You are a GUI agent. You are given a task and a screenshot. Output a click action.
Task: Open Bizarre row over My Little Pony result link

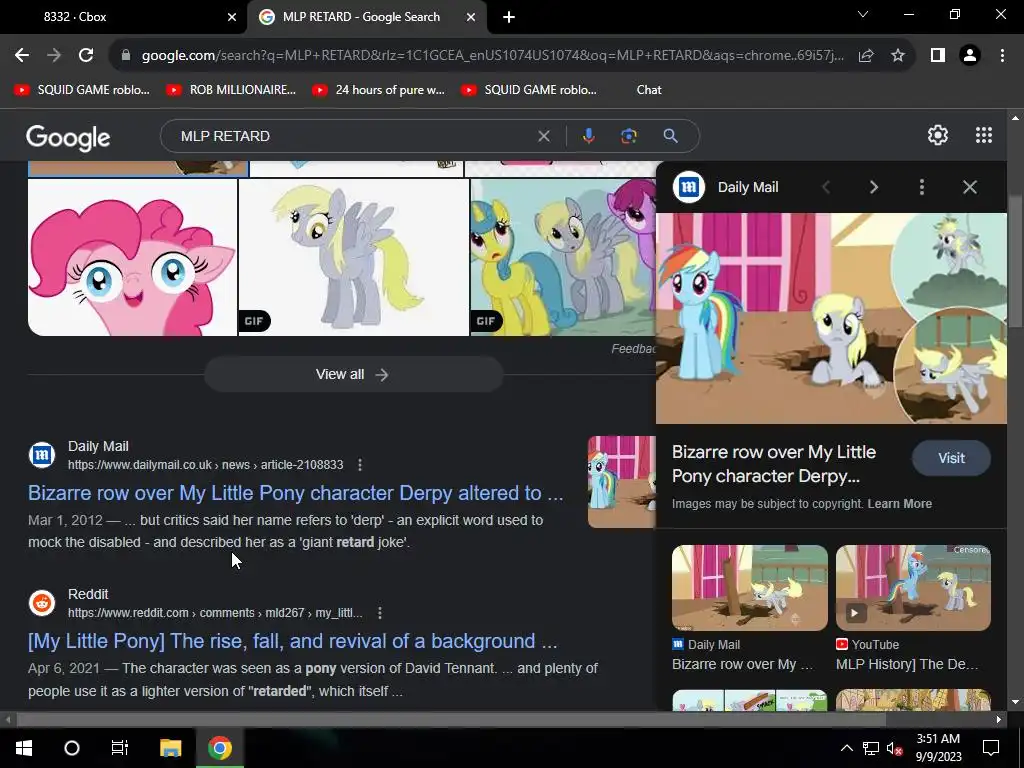click(295, 493)
